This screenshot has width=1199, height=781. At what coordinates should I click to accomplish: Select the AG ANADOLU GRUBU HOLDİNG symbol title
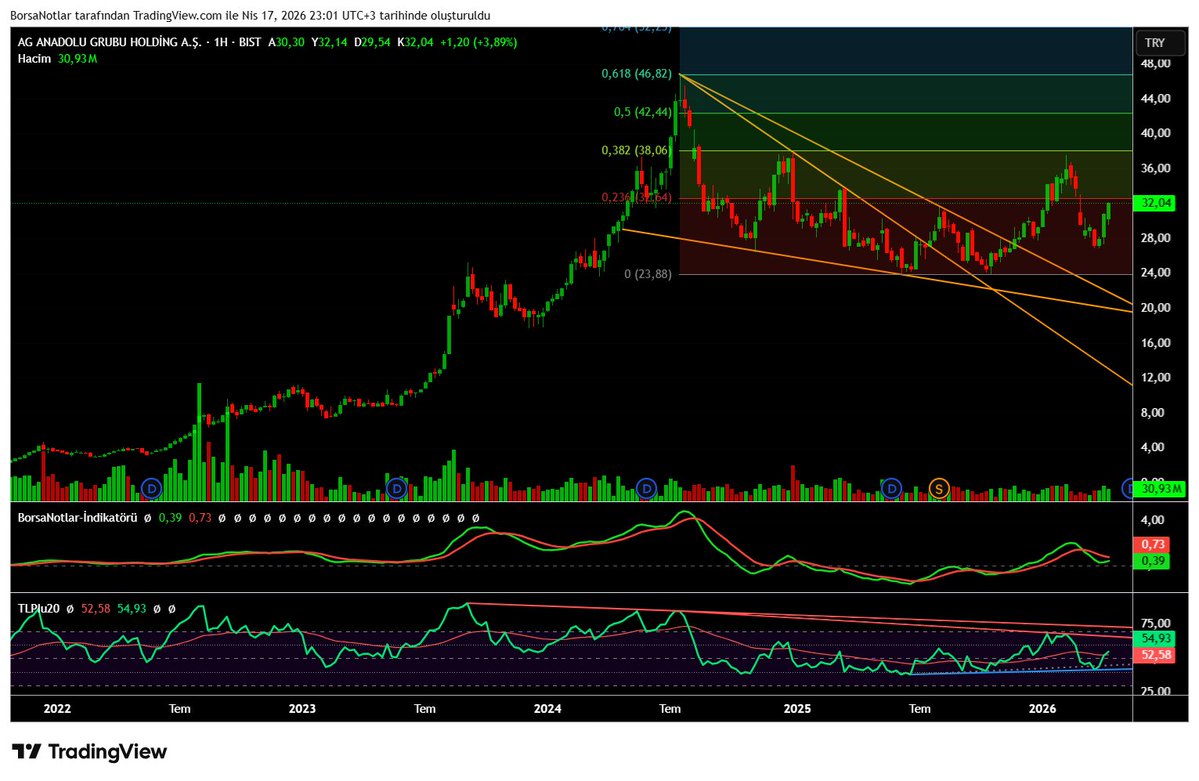coord(109,43)
